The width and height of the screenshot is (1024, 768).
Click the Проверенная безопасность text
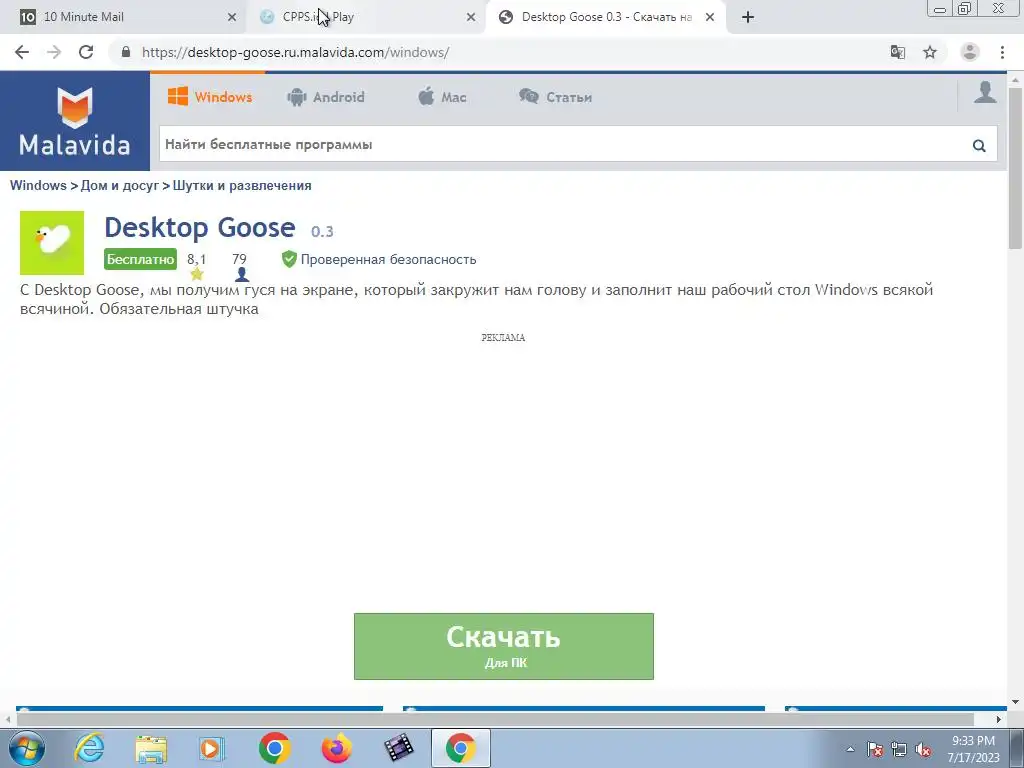click(388, 259)
